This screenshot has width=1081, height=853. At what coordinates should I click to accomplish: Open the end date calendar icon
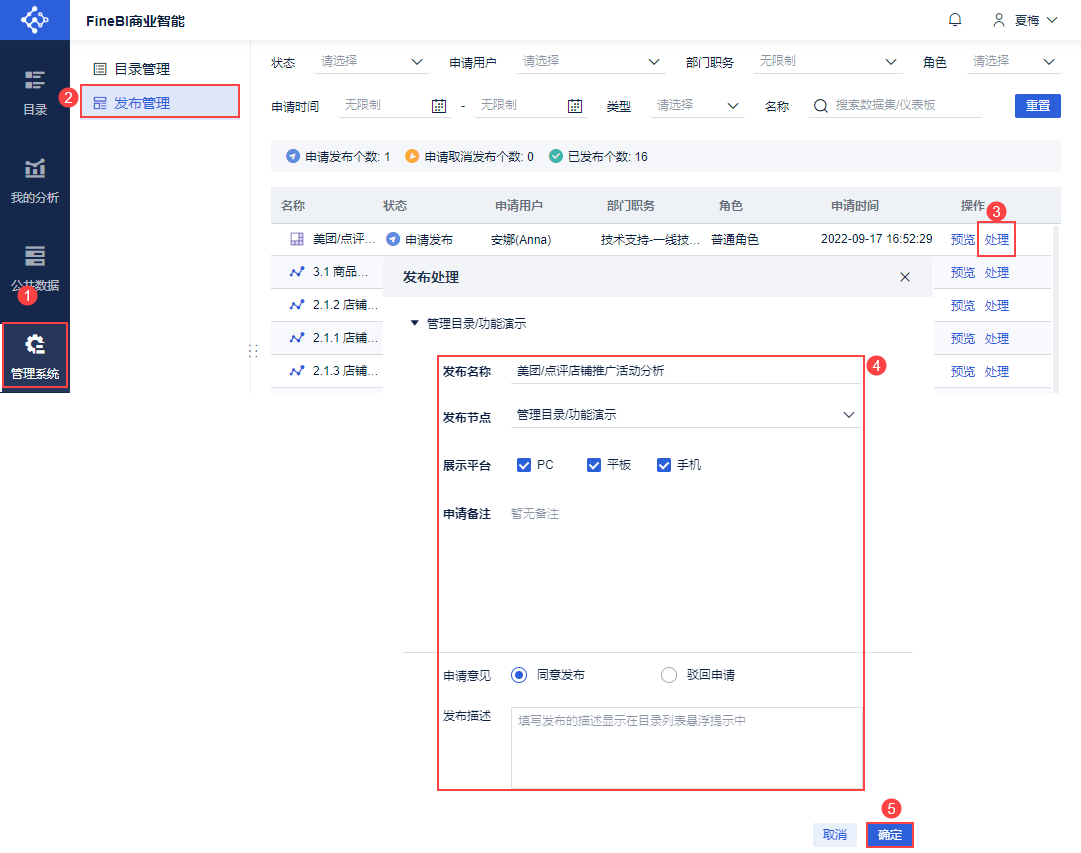pyautogui.click(x=575, y=106)
